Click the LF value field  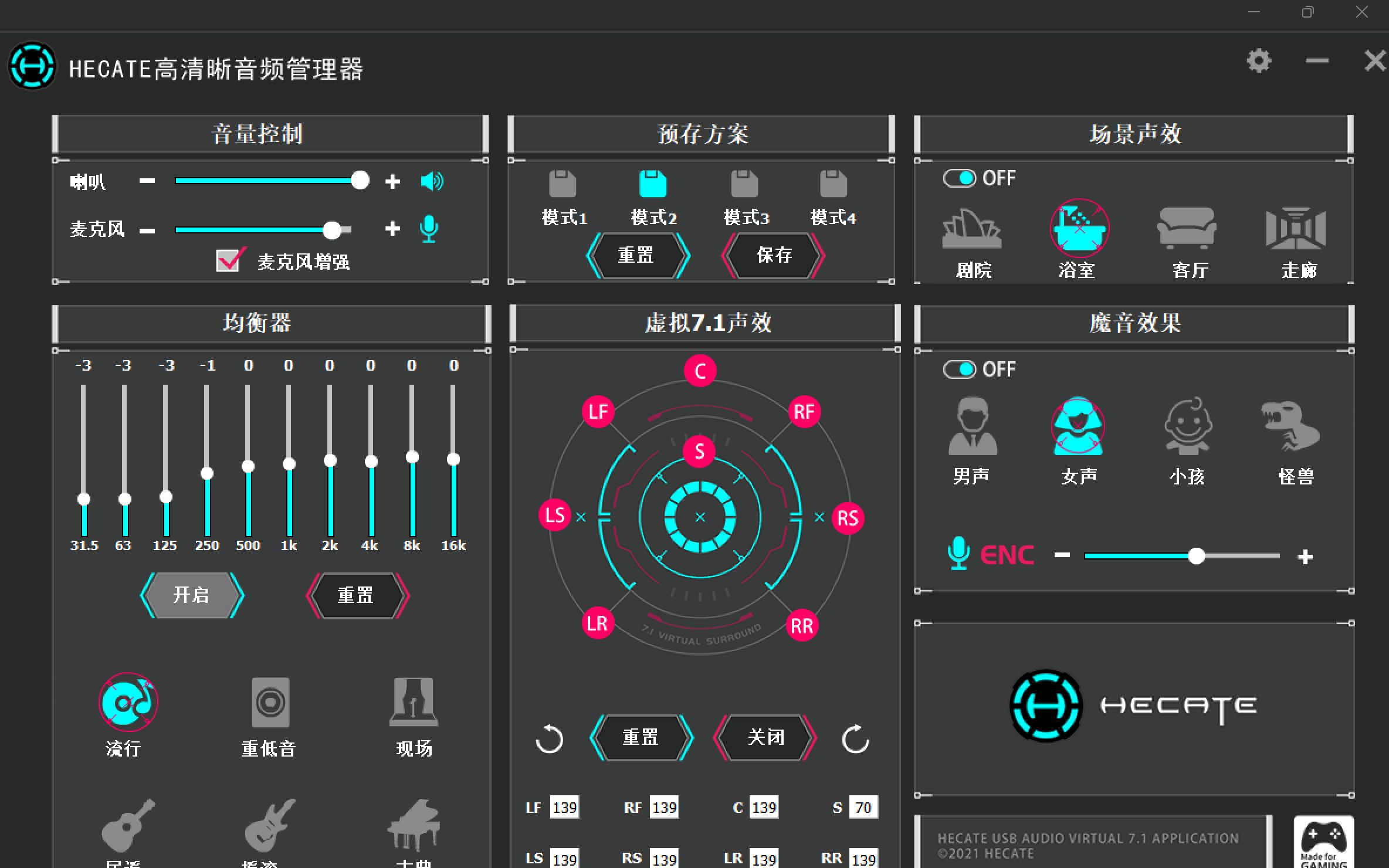click(564, 808)
